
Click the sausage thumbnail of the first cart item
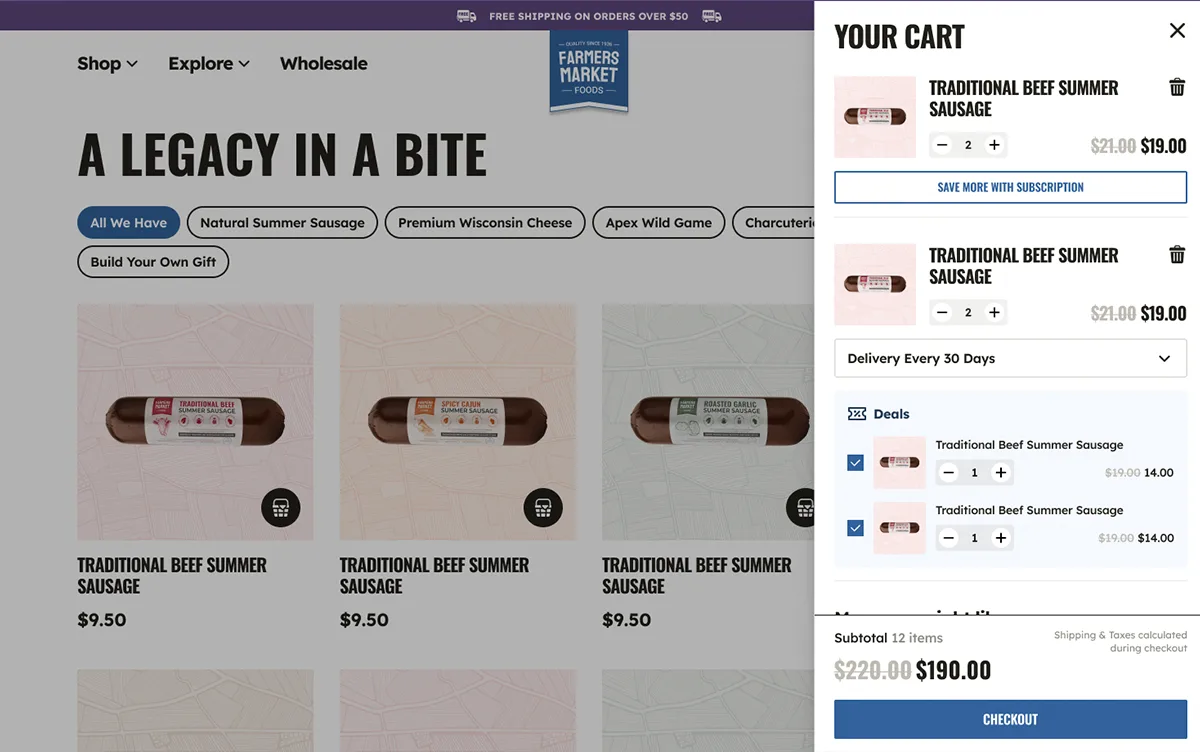click(x=874, y=116)
